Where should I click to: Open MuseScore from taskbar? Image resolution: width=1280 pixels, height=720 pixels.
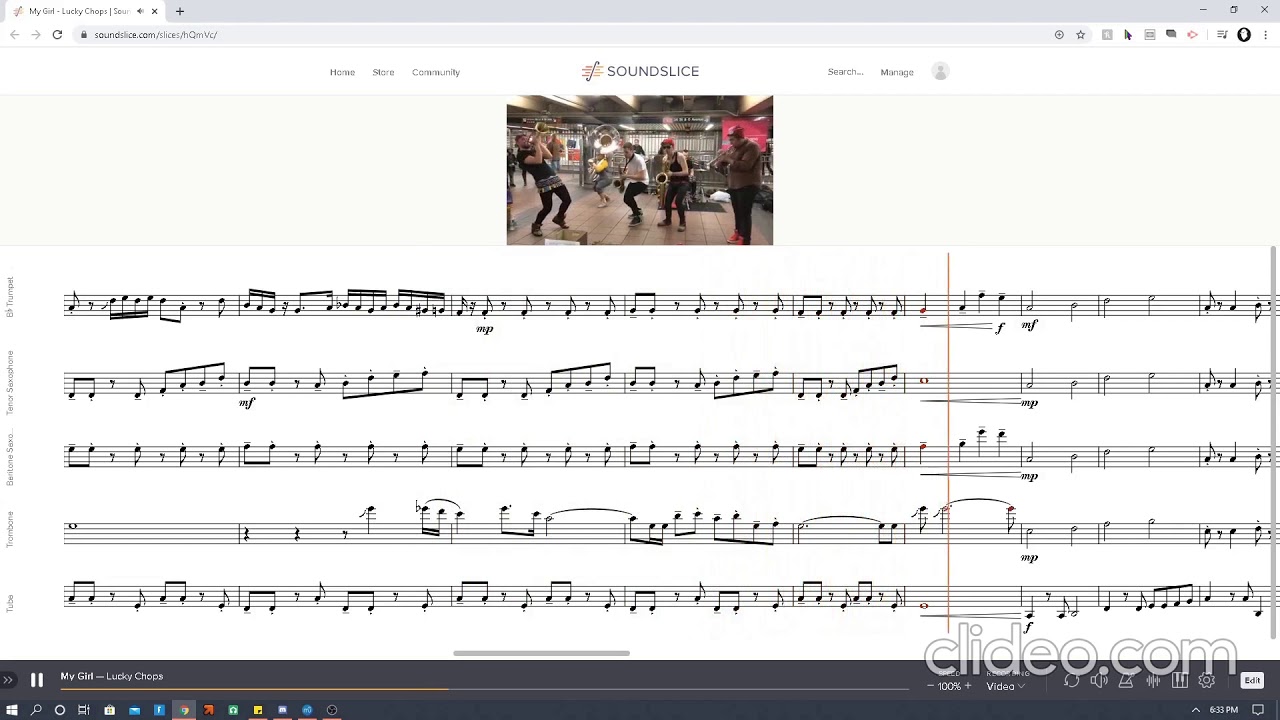307,710
